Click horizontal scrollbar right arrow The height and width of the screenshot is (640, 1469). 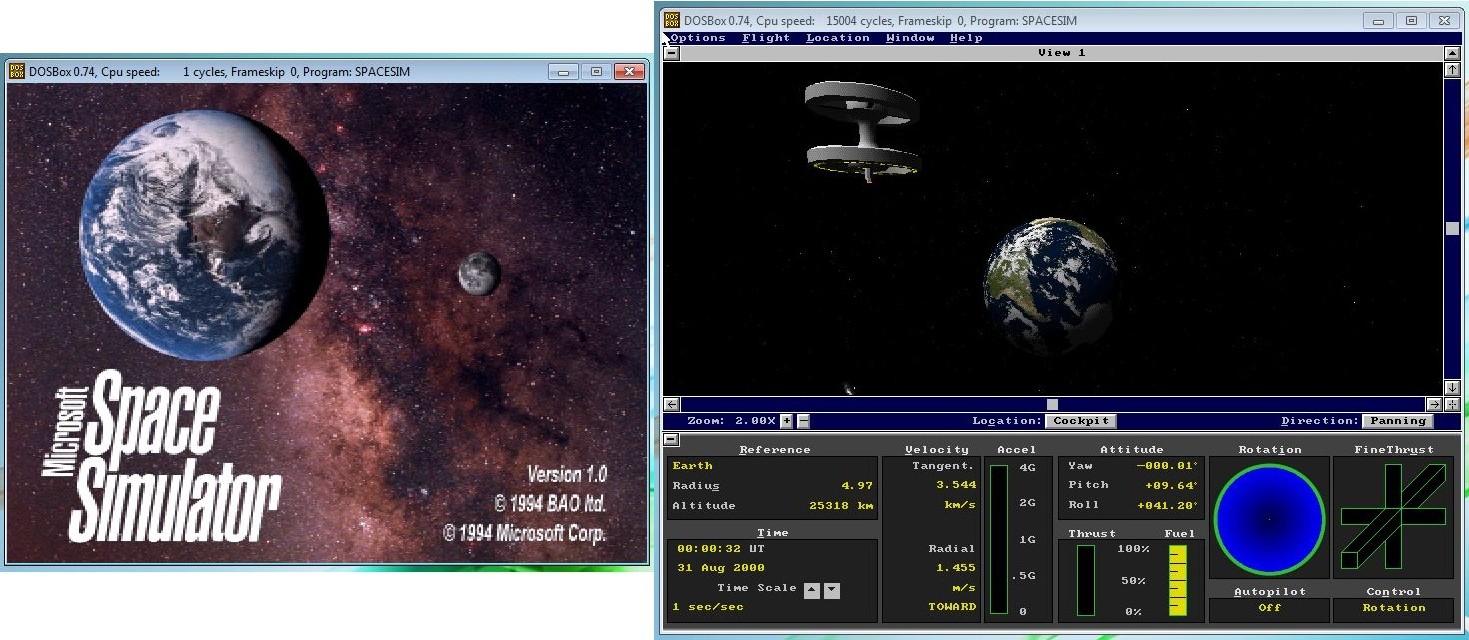click(x=1435, y=404)
